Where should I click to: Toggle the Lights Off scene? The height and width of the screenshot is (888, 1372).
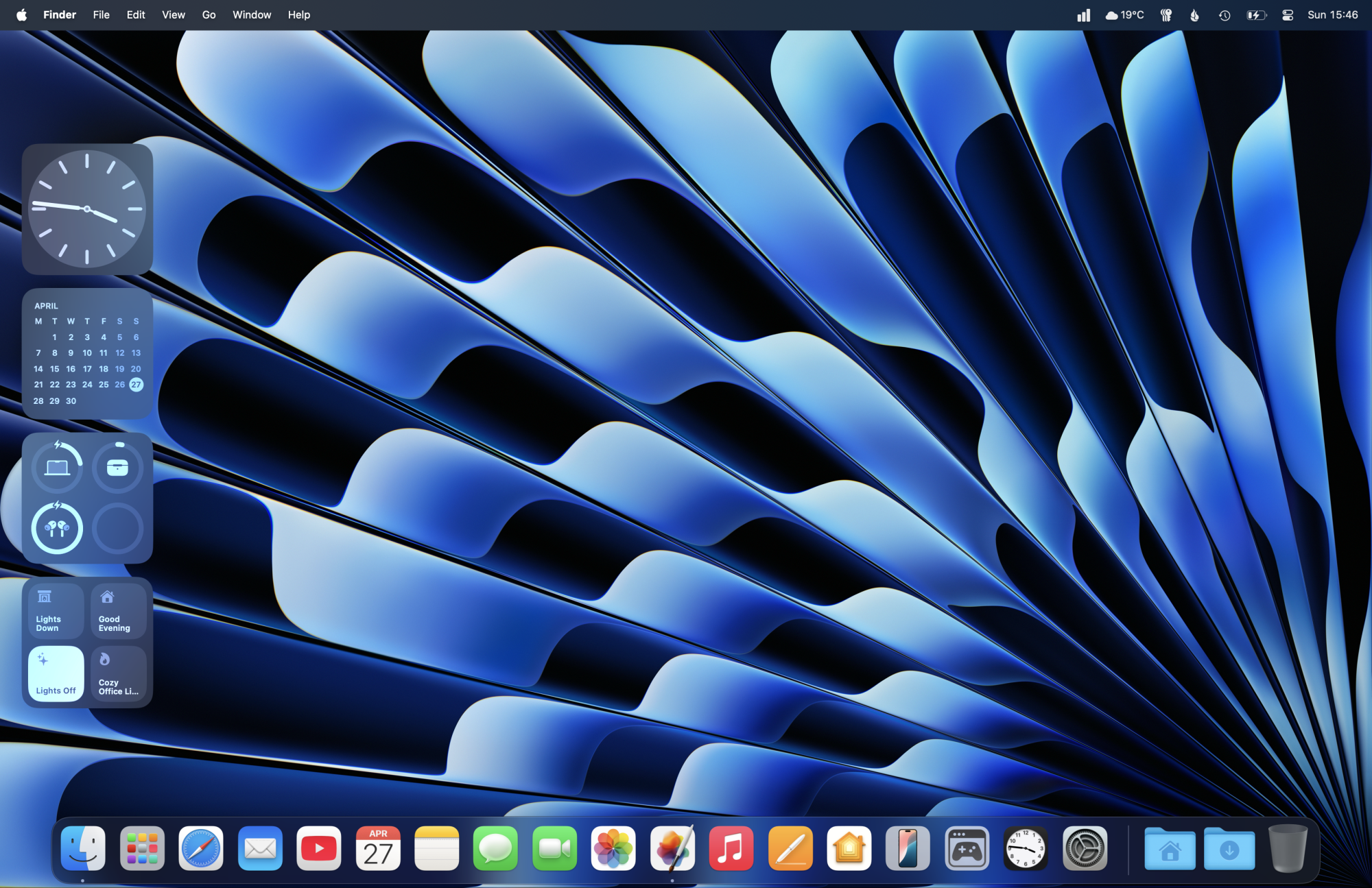(56, 673)
